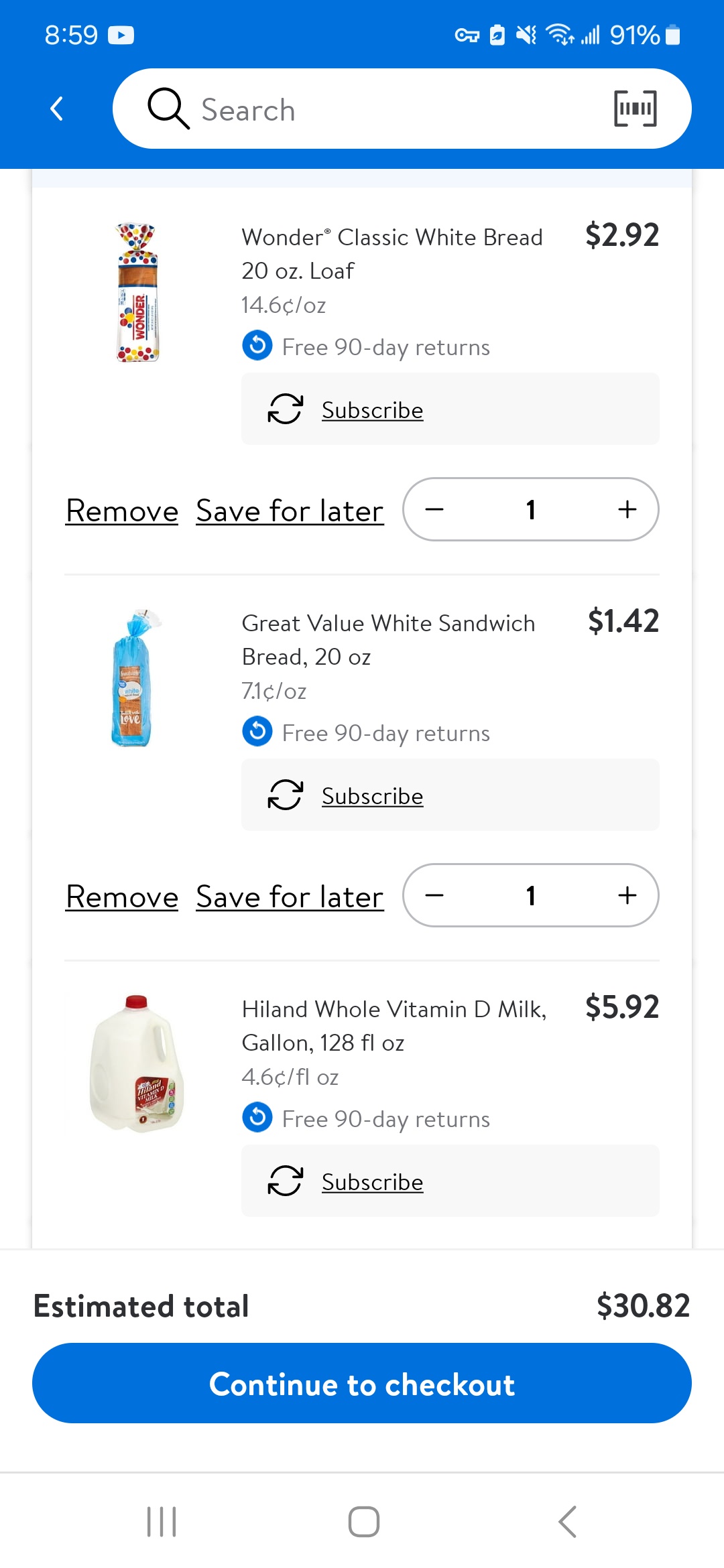This screenshot has width=724, height=1568.
Task: Click the subscribe refresh icon for Wonder Bread
Action: [286, 409]
